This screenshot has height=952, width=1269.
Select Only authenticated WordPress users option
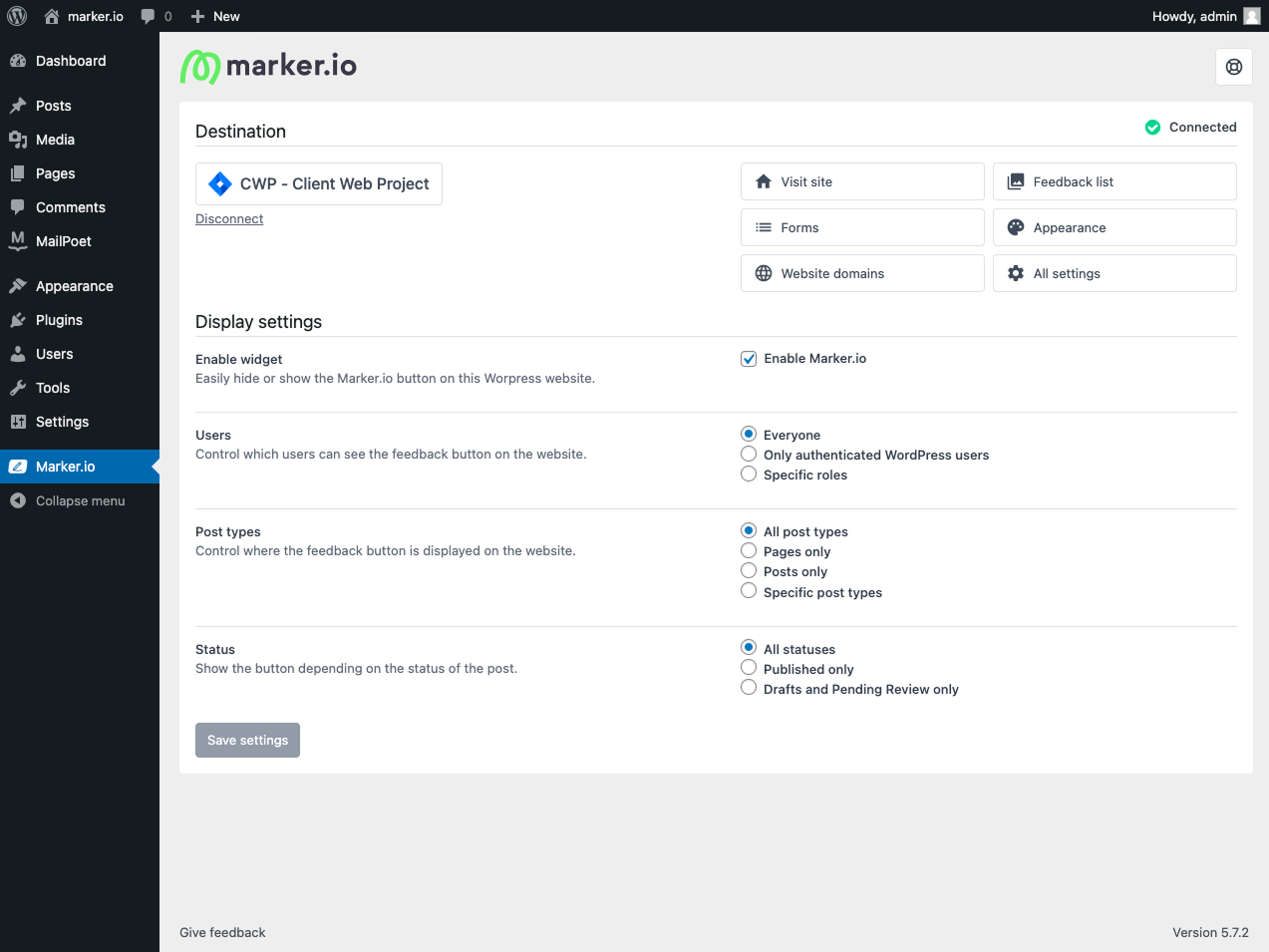point(749,455)
